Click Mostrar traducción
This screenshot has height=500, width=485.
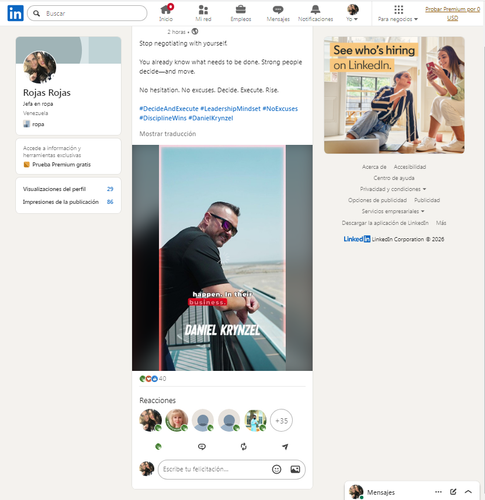click(168, 134)
